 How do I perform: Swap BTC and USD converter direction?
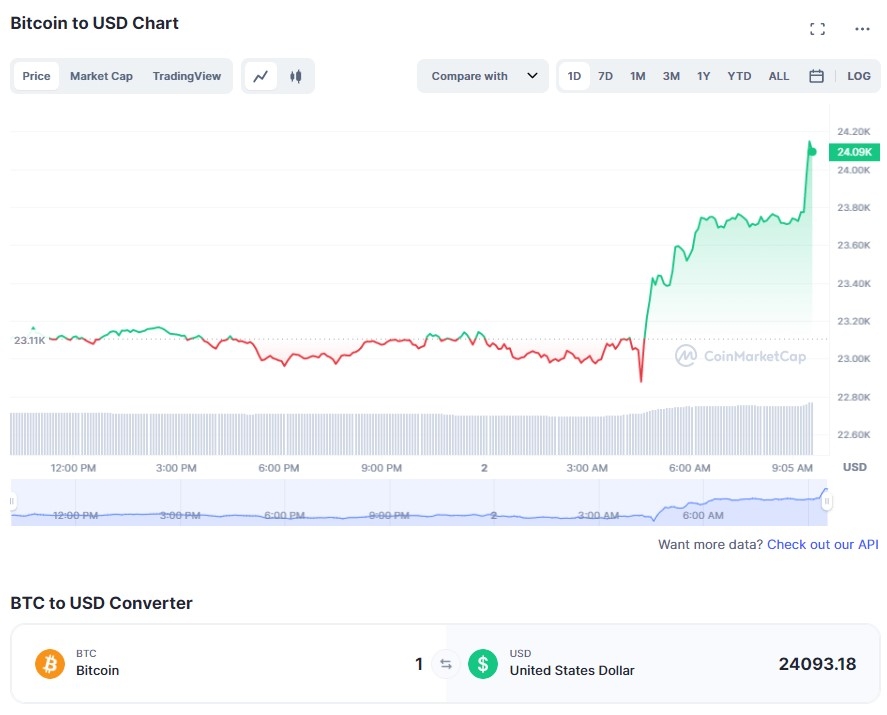446,664
